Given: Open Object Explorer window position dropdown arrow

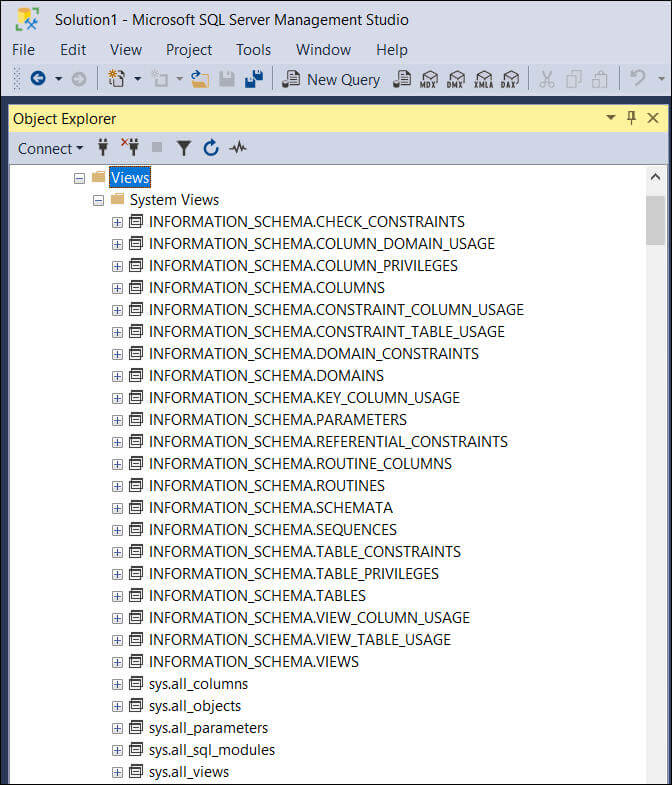Looking at the screenshot, I should 610,118.
